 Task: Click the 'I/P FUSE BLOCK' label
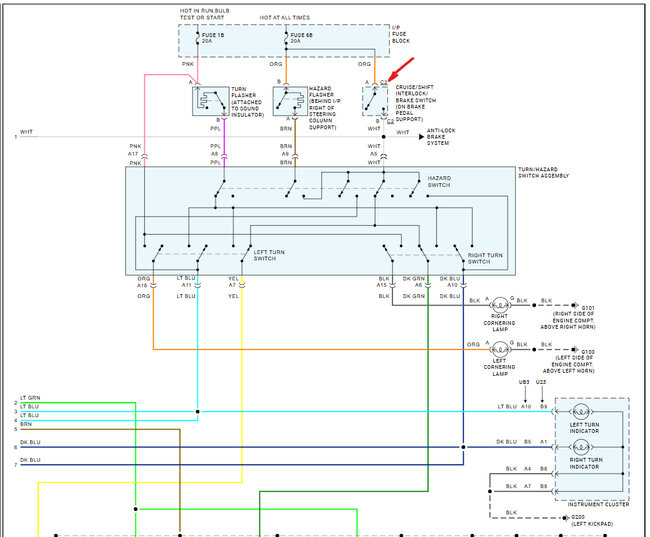pos(400,34)
